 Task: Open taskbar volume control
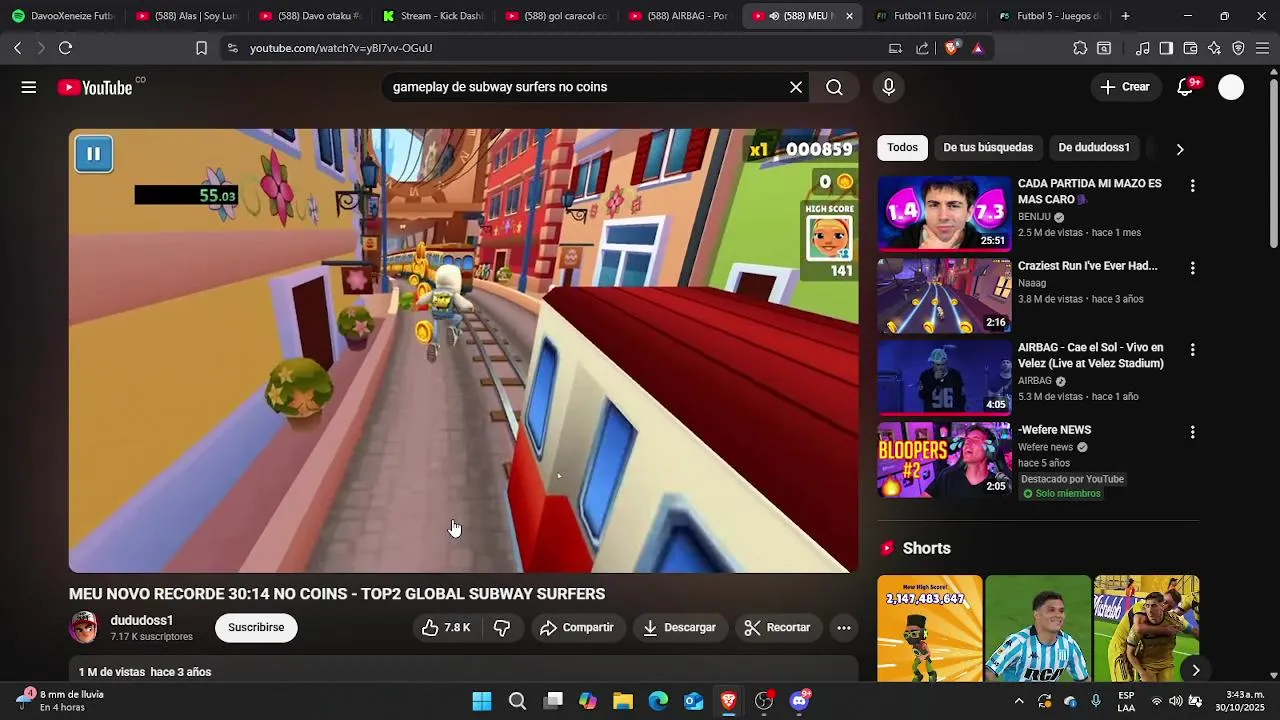[x=1175, y=701]
